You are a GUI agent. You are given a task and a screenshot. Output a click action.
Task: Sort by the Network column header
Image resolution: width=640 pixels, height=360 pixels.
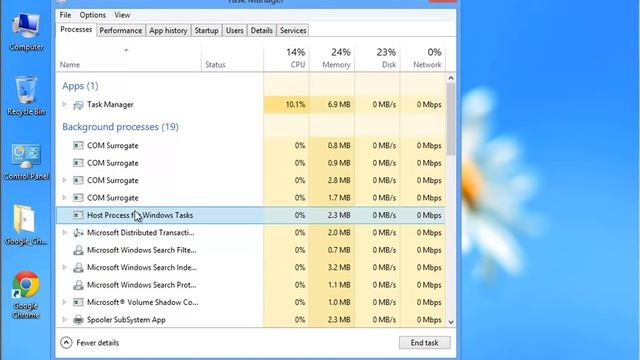[x=423, y=58]
